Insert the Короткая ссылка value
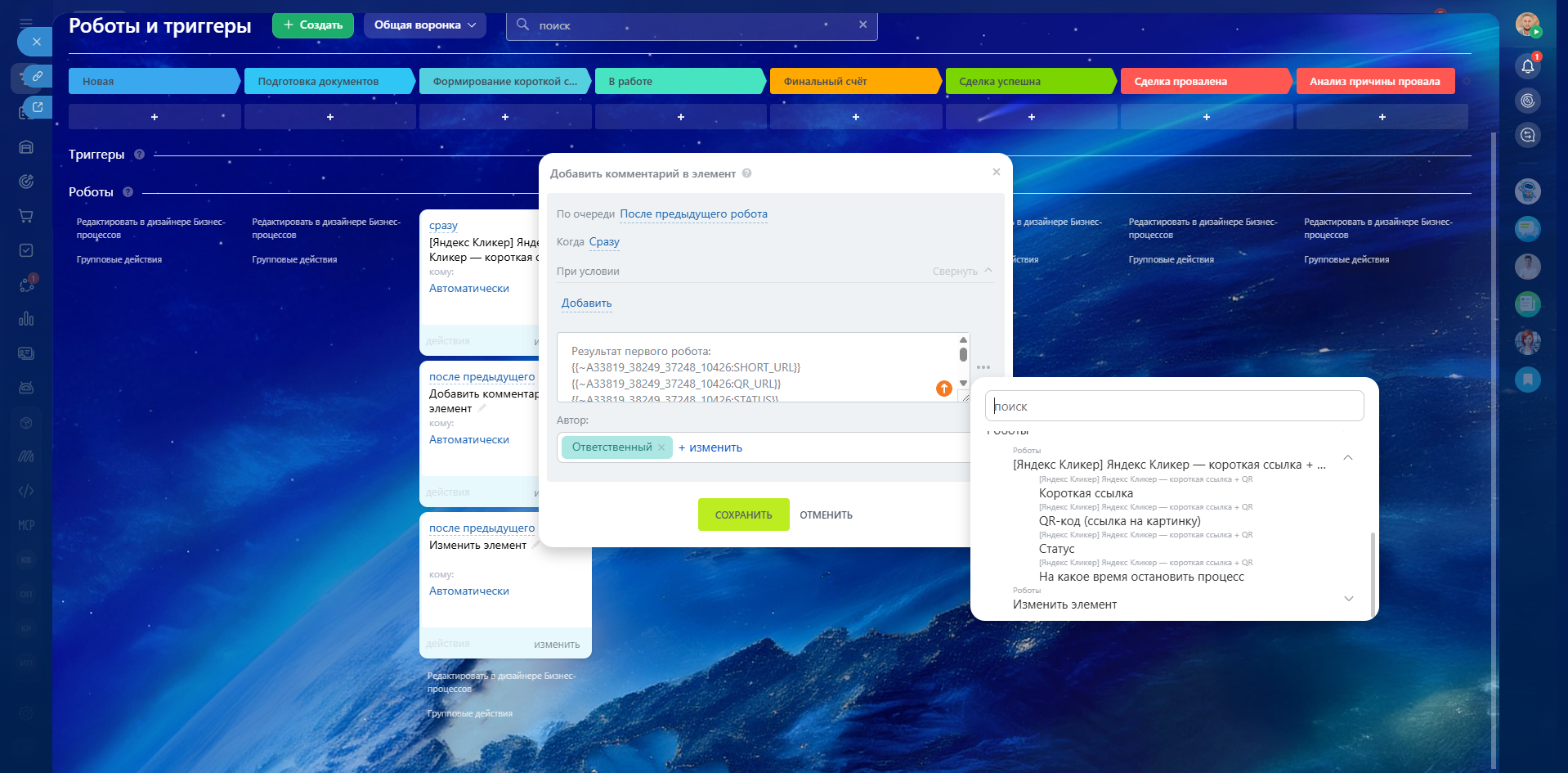This screenshot has width=1568, height=773. coord(1086,493)
